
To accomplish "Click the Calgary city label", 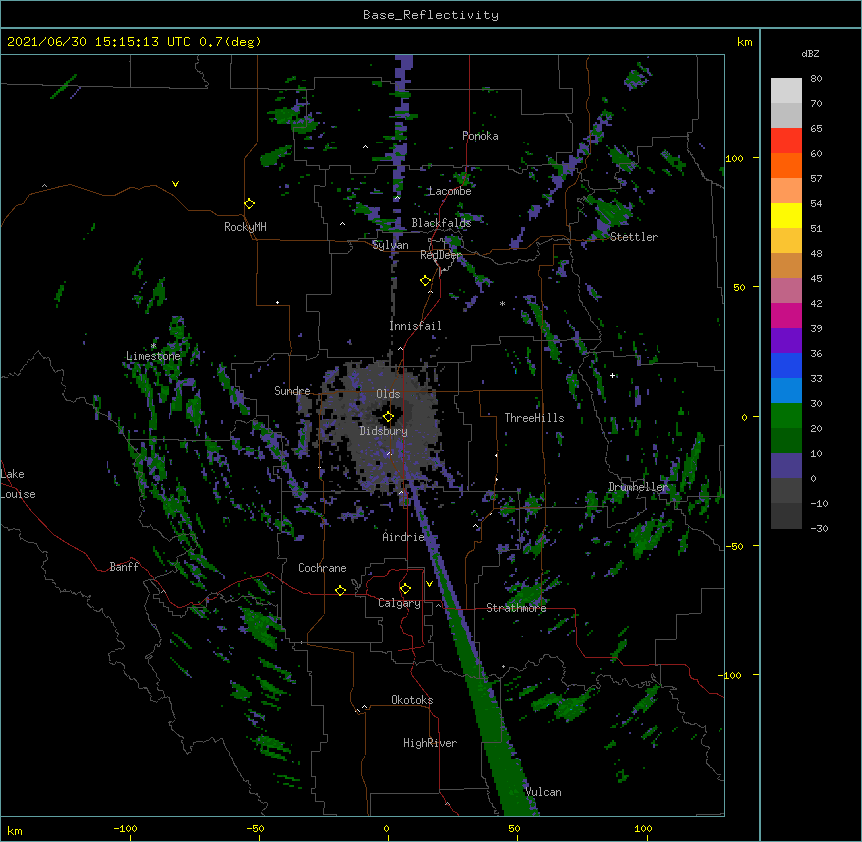I will click(x=399, y=603).
